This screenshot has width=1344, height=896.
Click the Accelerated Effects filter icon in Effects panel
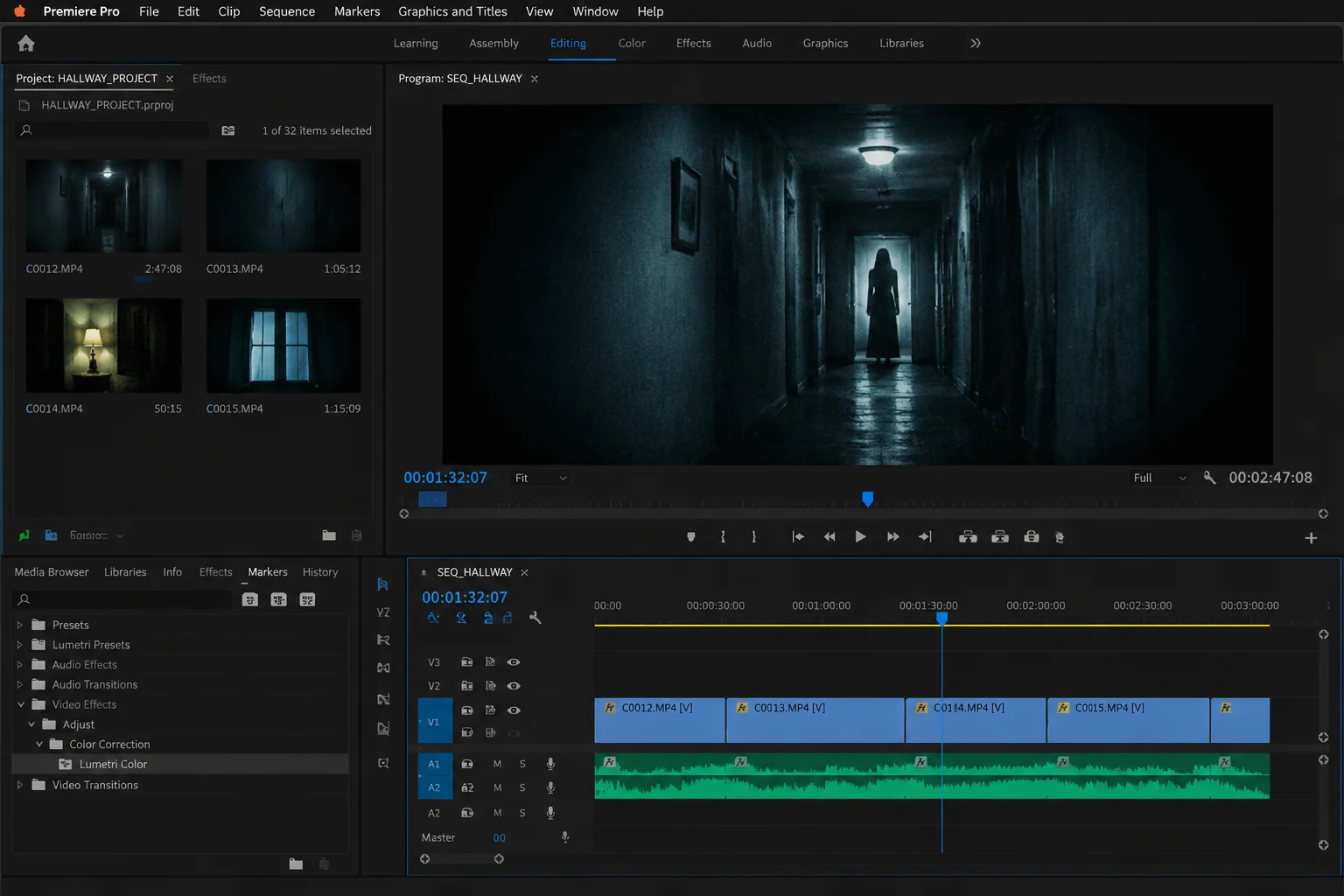click(250, 599)
